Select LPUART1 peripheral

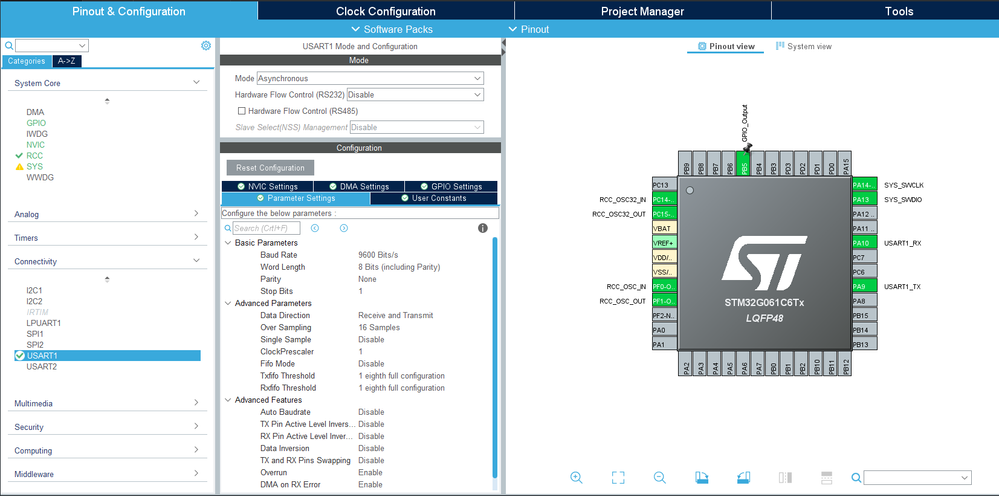[43, 323]
